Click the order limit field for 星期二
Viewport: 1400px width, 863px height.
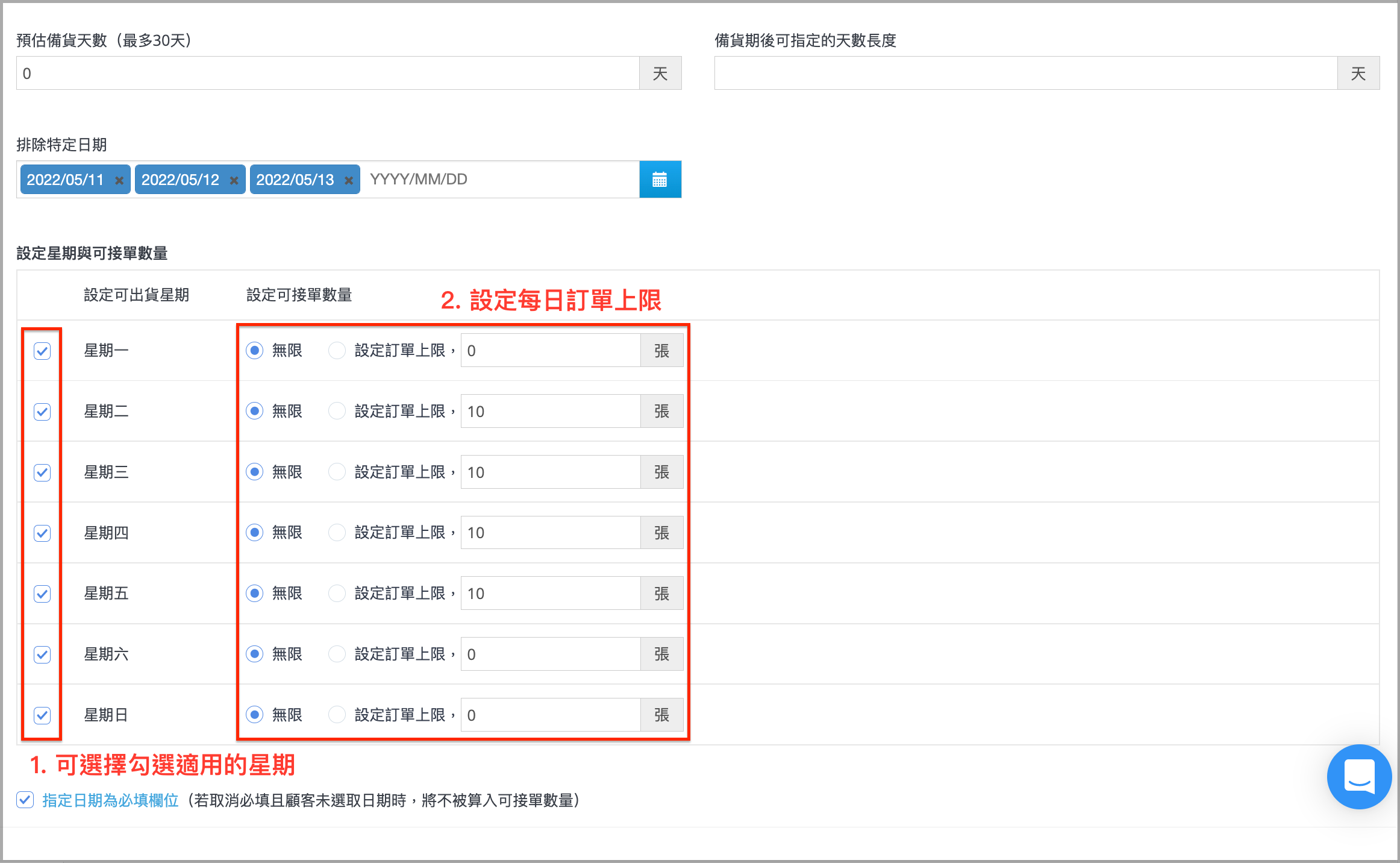(x=551, y=411)
